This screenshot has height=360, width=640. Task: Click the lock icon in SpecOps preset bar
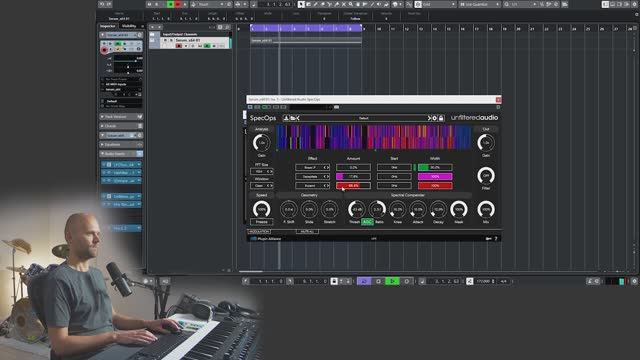pos(441,118)
